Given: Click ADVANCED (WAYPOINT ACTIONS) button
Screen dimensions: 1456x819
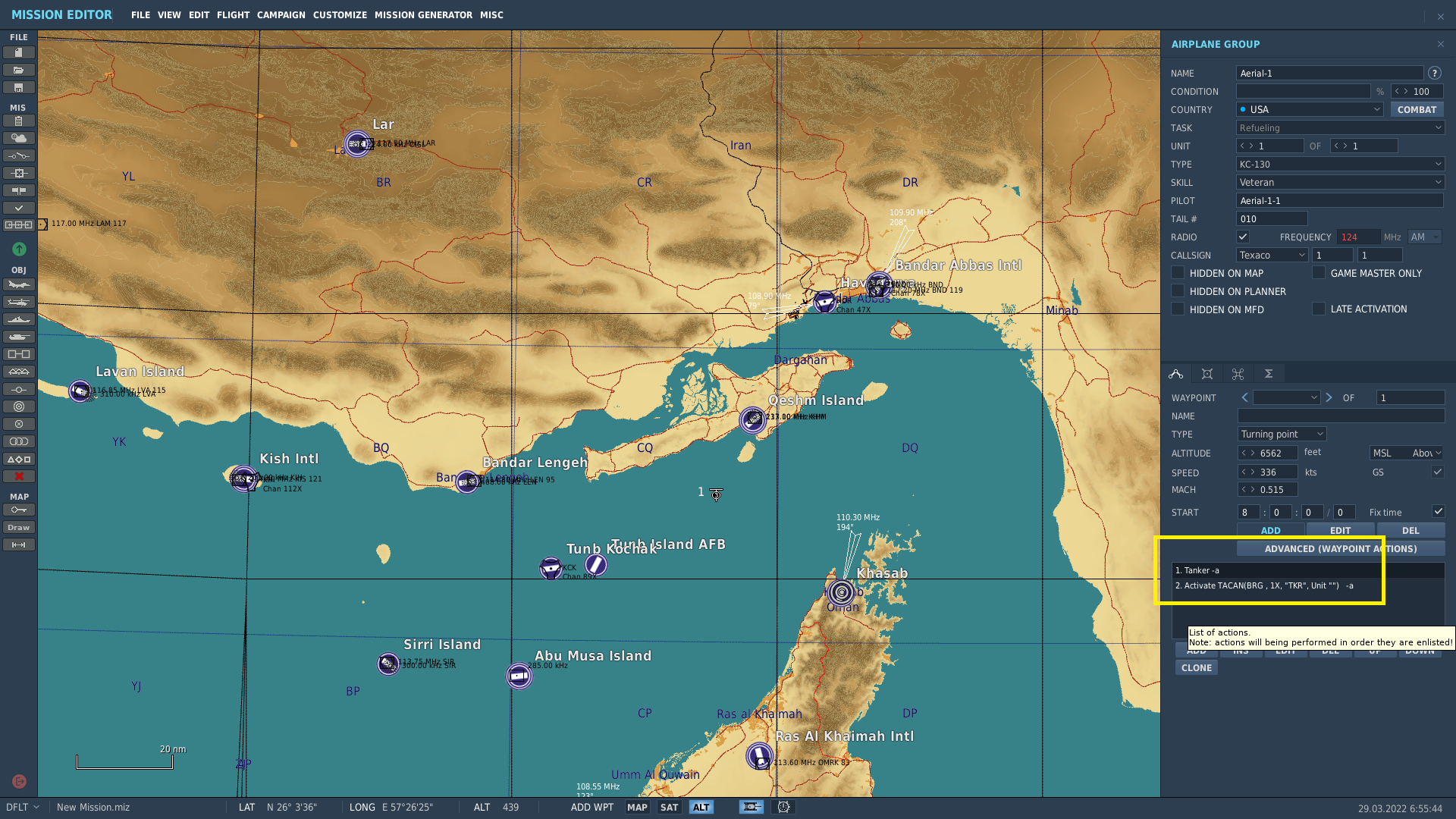Looking at the screenshot, I should [x=1340, y=548].
